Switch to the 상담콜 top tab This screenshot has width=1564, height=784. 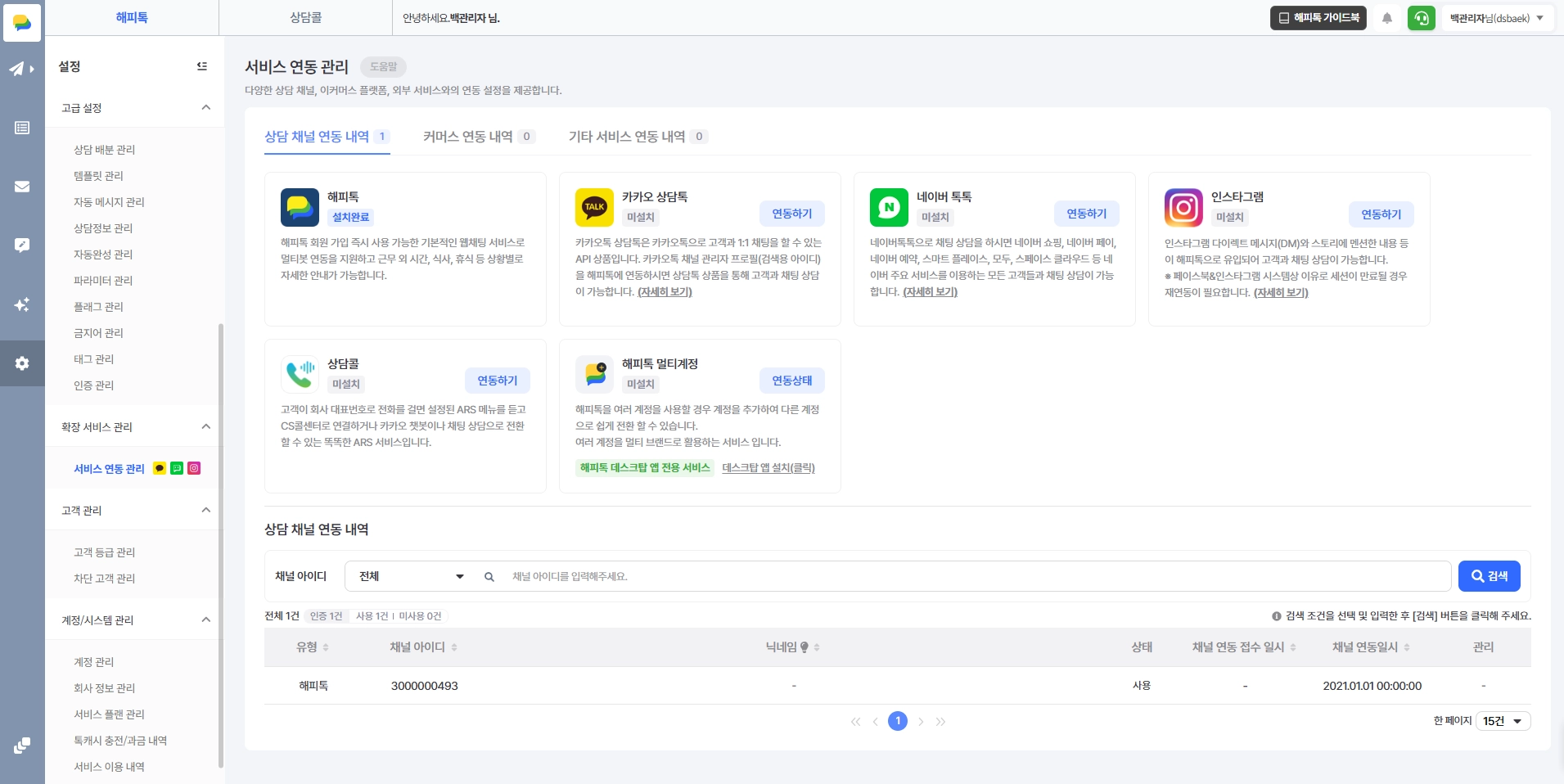click(x=305, y=18)
